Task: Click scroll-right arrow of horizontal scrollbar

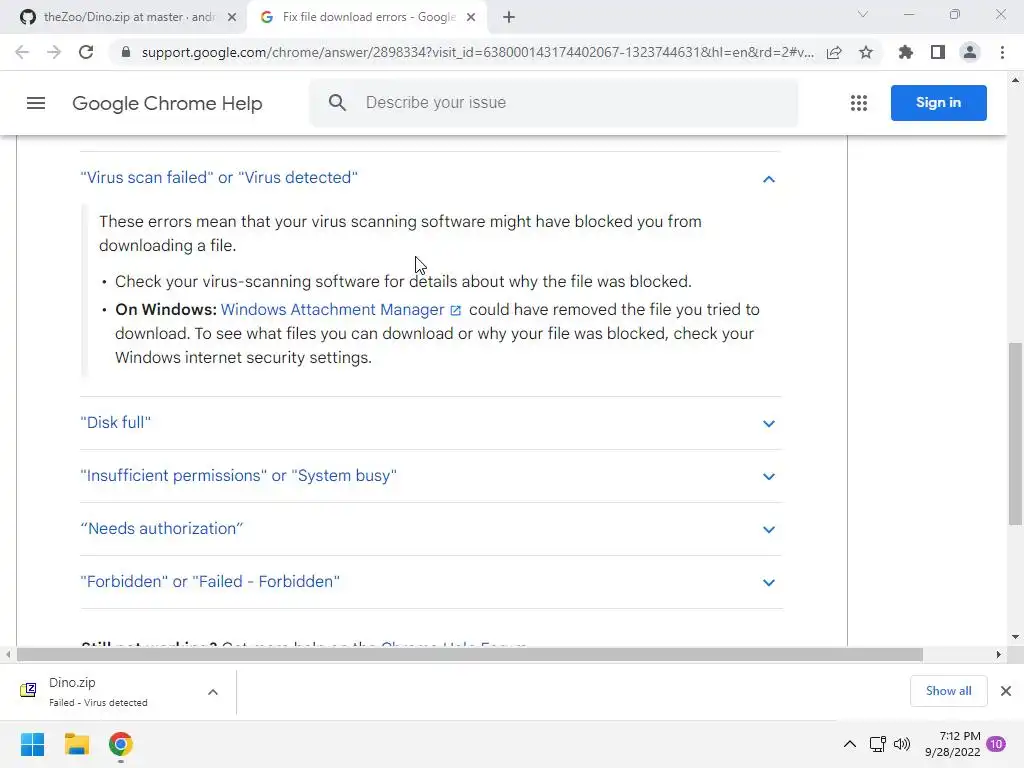Action: click(999, 654)
